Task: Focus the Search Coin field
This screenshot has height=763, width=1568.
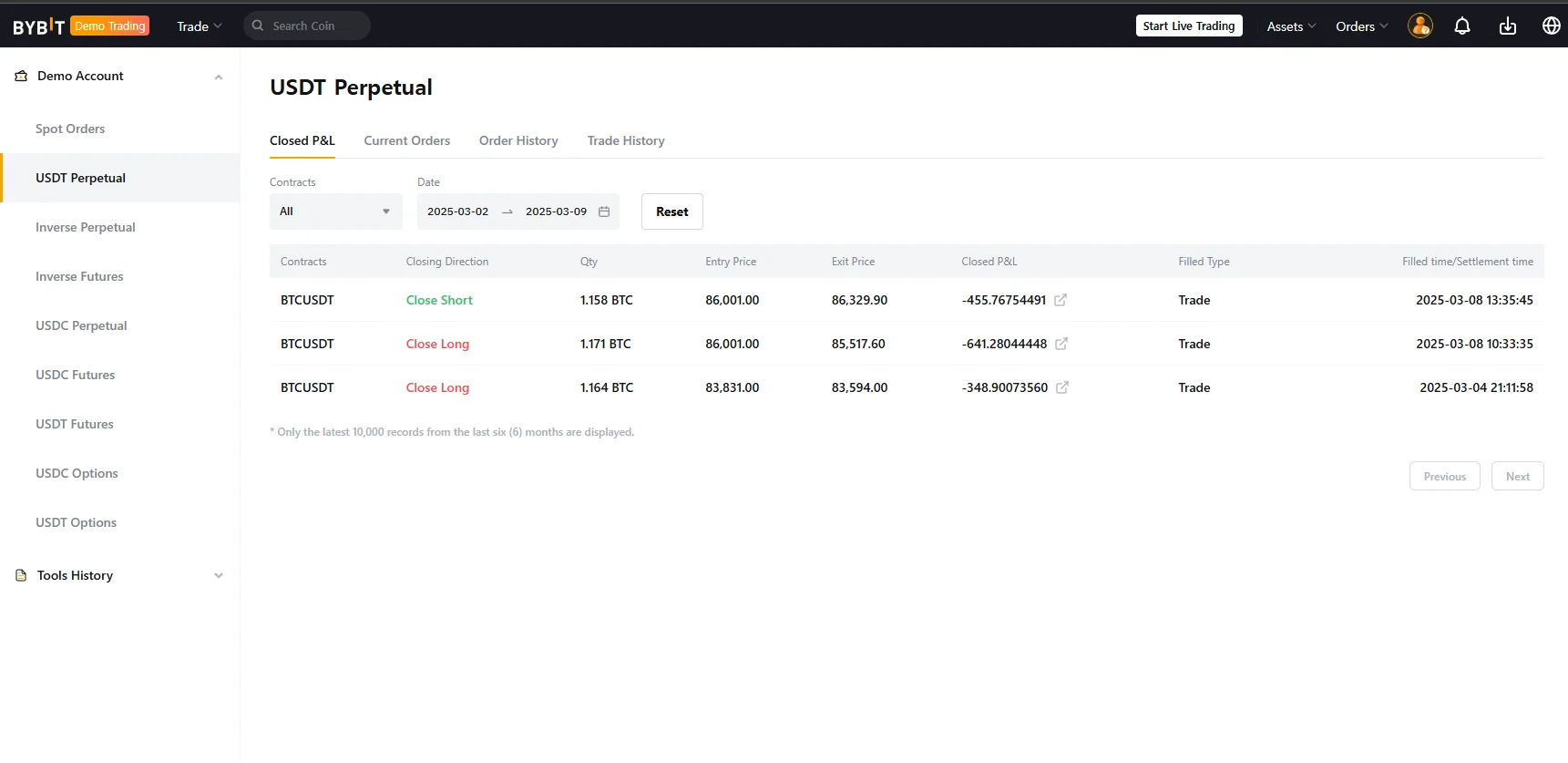Action: tap(307, 26)
